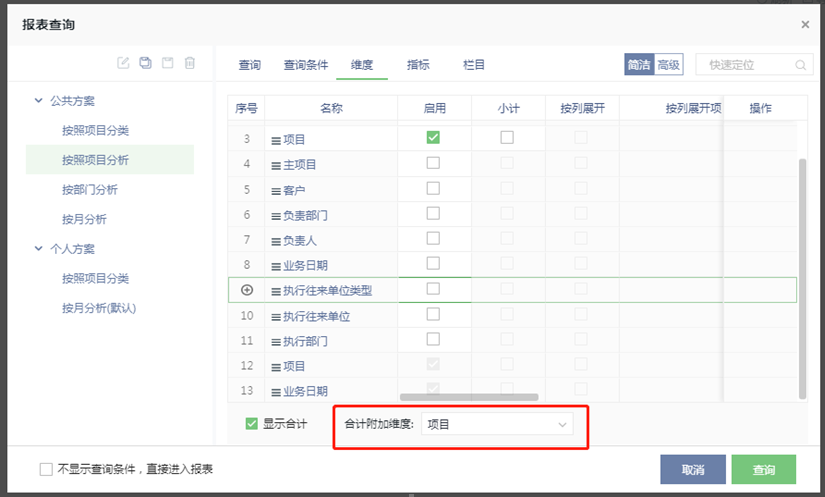Select the 按部门分析 scheme
825x497 pixels.
[90, 189]
